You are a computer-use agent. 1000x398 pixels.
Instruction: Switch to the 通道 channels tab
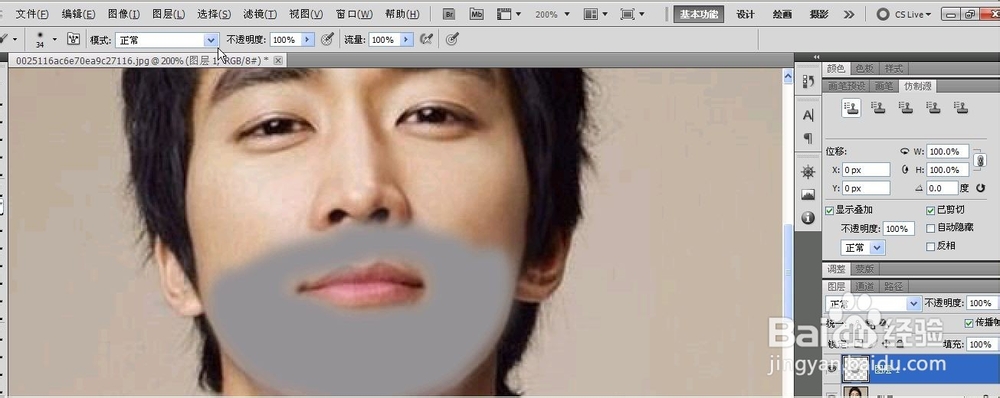[x=865, y=286]
